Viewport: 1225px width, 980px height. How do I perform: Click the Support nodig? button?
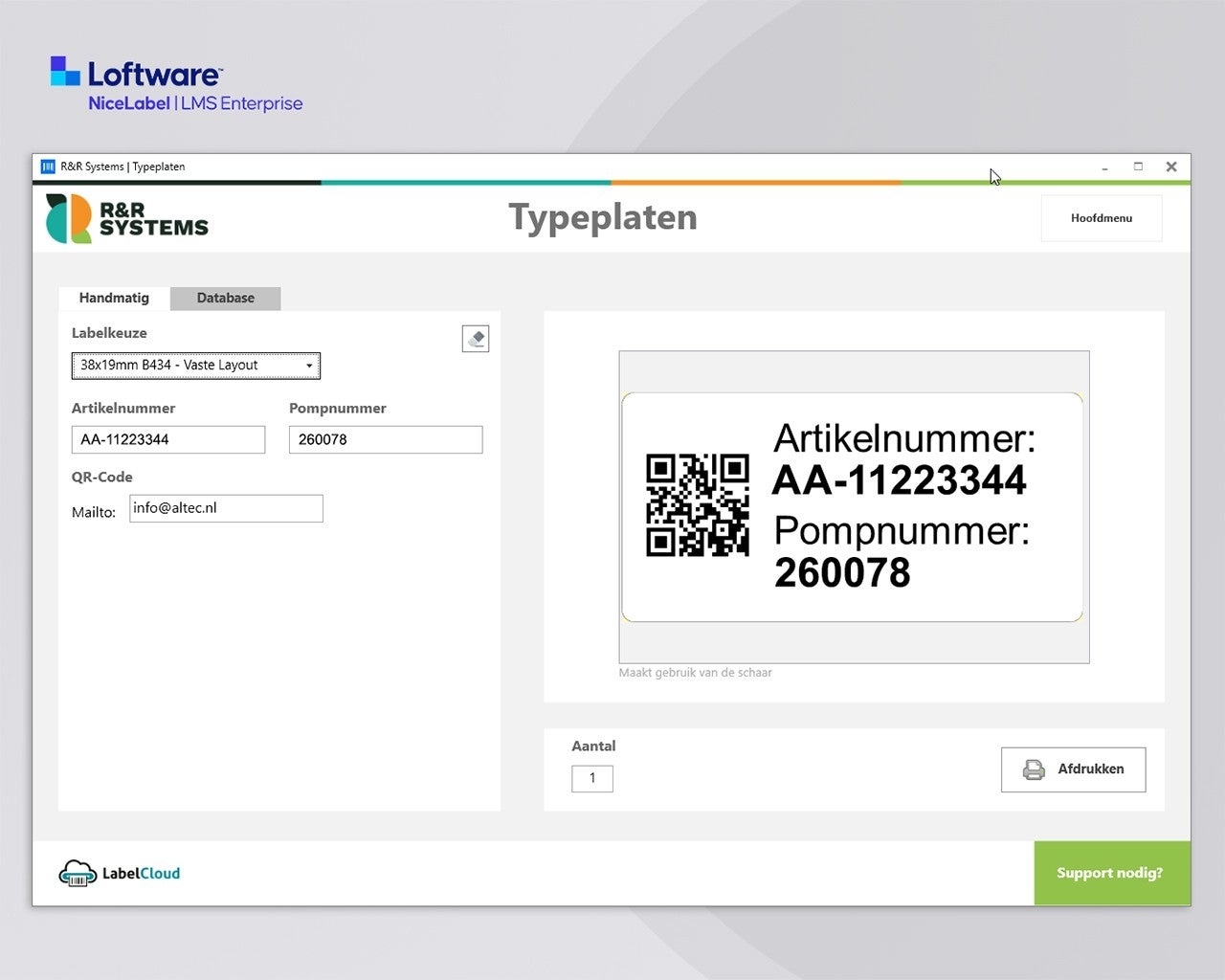click(x=1110, y=873)
